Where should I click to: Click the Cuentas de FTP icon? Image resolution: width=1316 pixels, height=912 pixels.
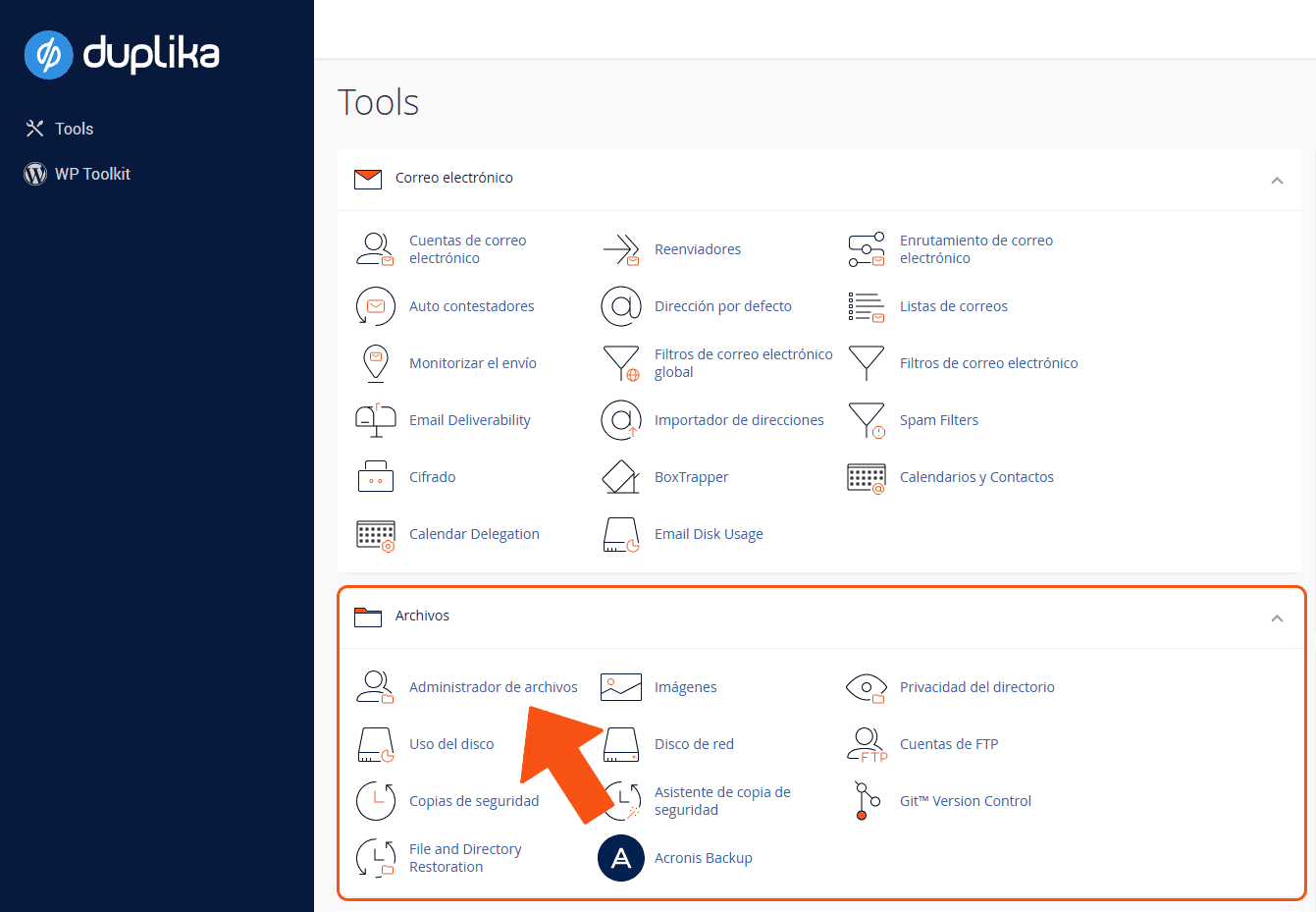tap(867, 744)
